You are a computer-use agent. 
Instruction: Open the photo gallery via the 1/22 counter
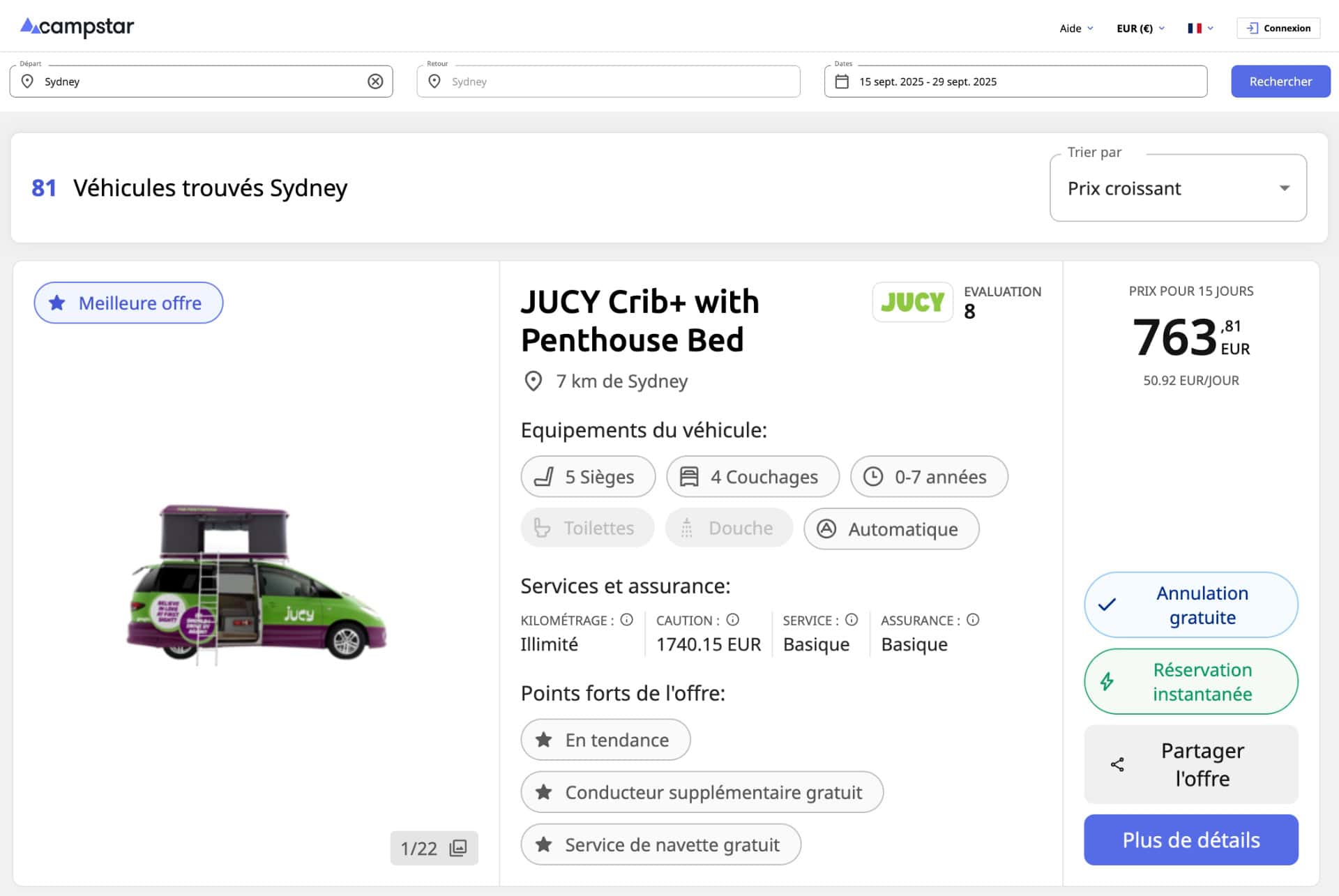point(433,848)
